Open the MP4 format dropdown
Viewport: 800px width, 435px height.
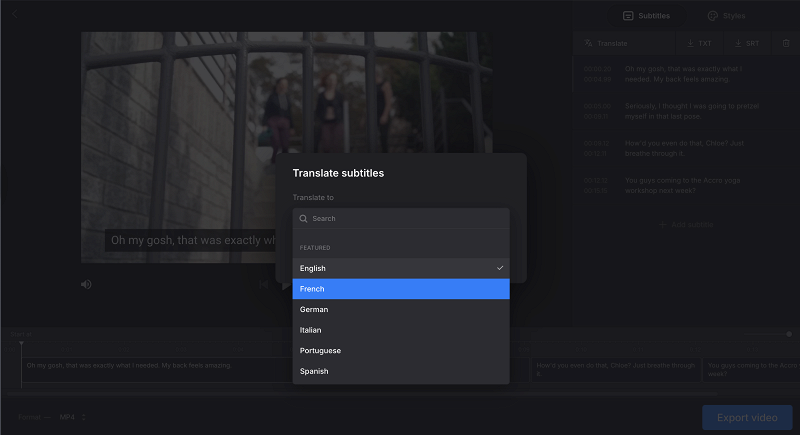click(72, 417)
